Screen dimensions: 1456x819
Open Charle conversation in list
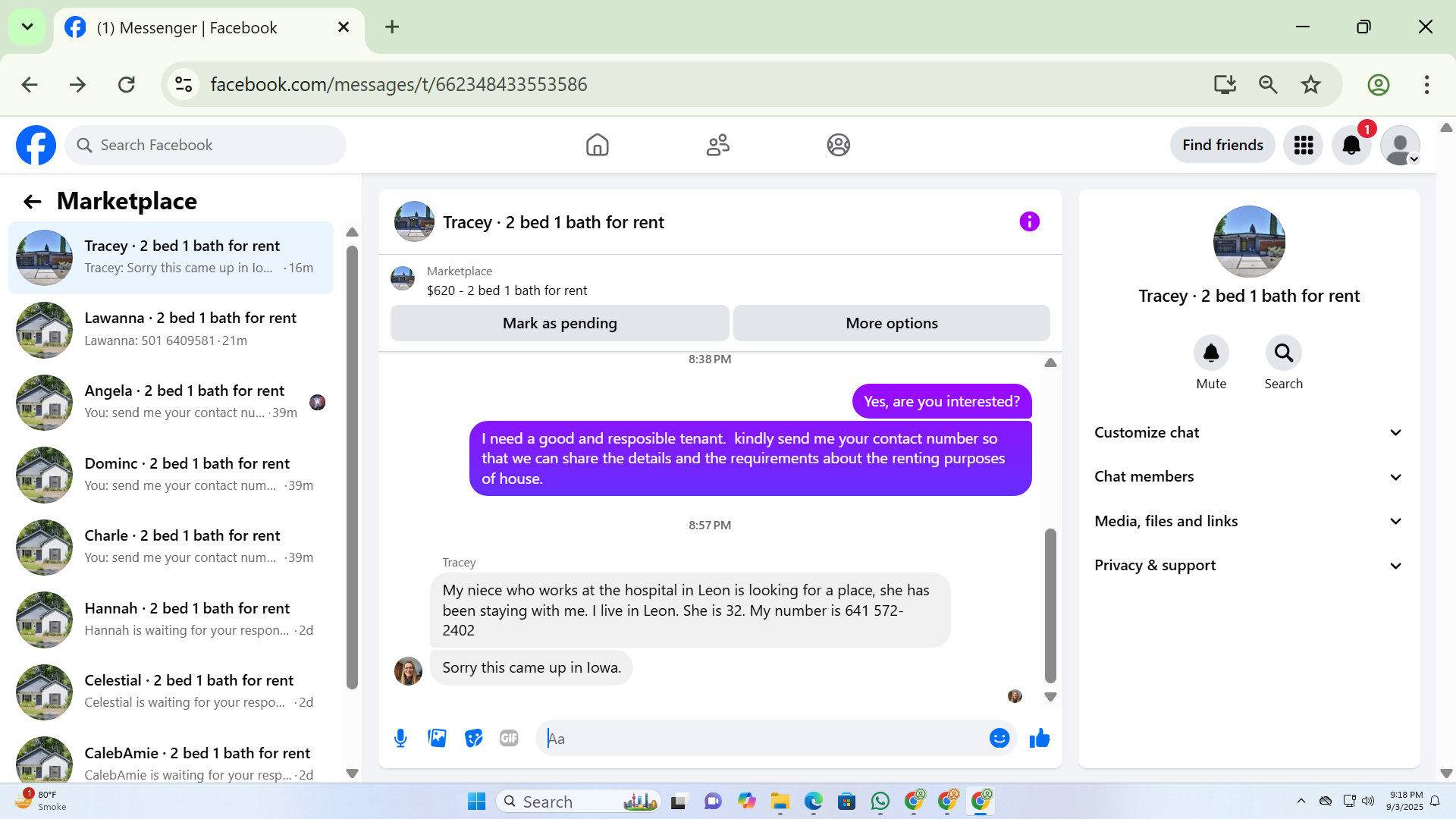coord(171,547)
